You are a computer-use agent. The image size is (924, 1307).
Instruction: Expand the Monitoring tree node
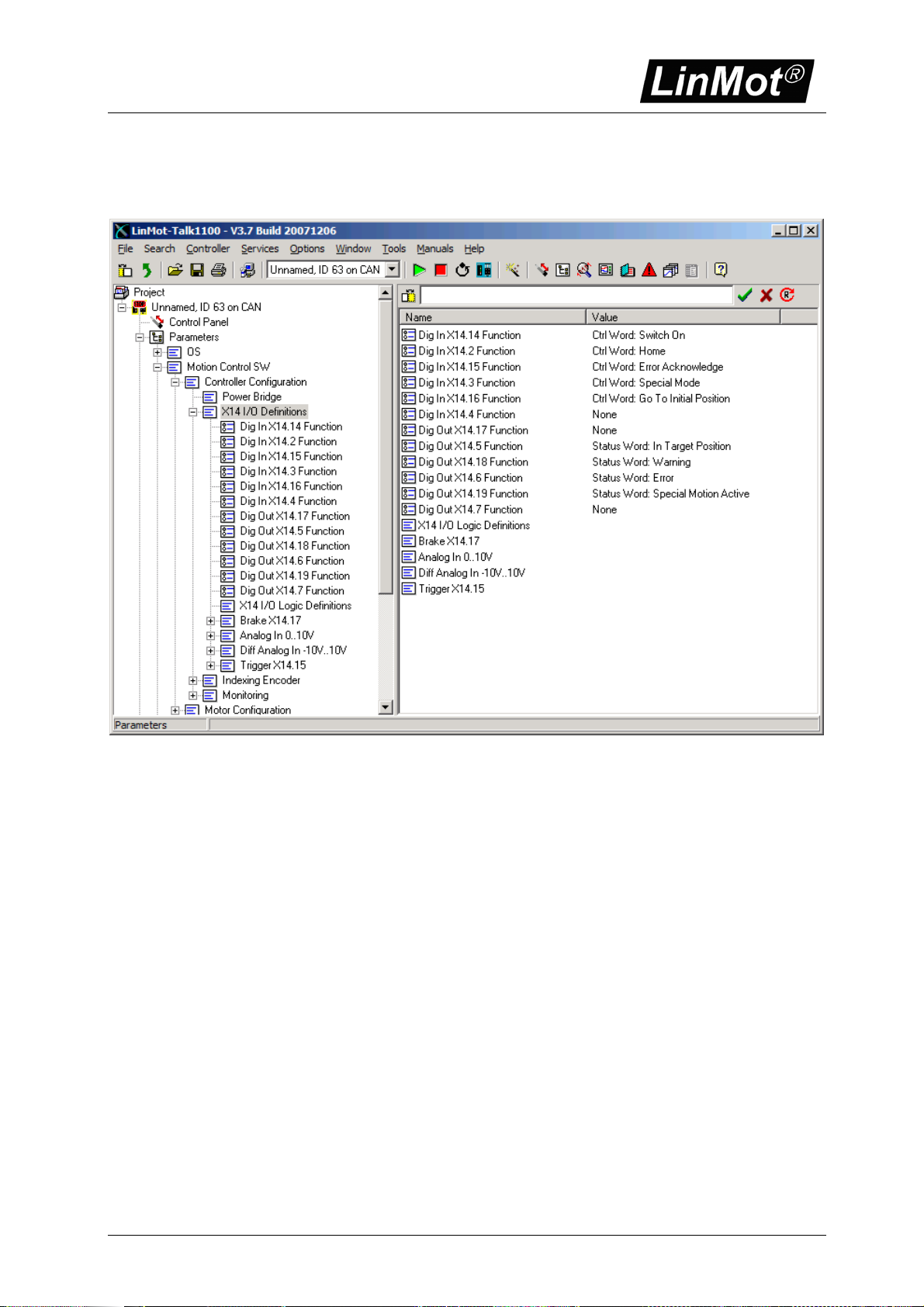193,695
